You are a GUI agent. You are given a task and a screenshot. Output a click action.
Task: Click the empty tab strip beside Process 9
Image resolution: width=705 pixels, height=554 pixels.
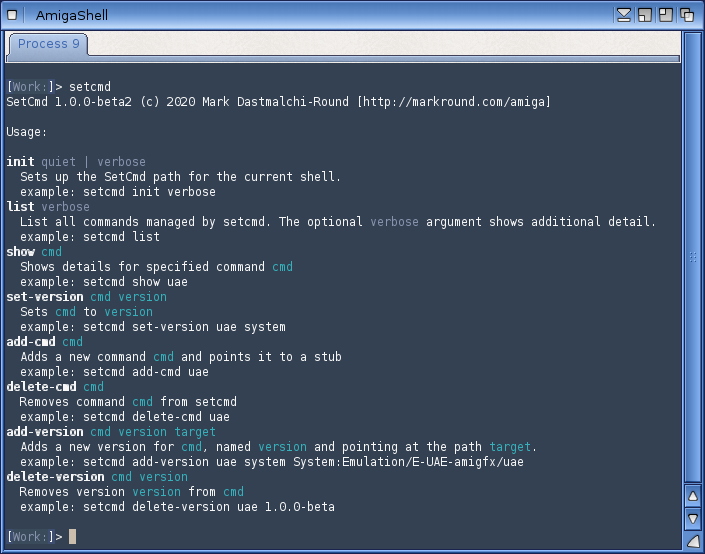(x=380, y=44)
